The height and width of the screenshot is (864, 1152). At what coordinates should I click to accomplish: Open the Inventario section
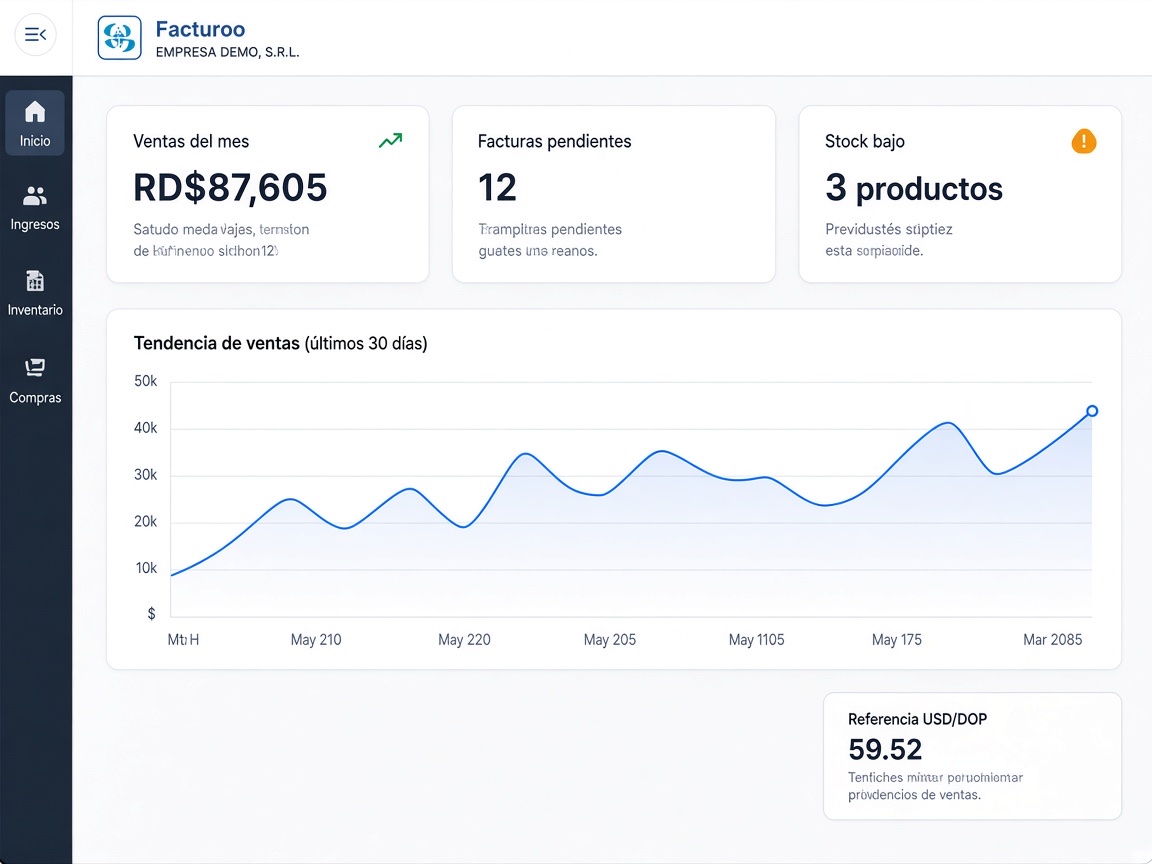[x=35, y=293]
